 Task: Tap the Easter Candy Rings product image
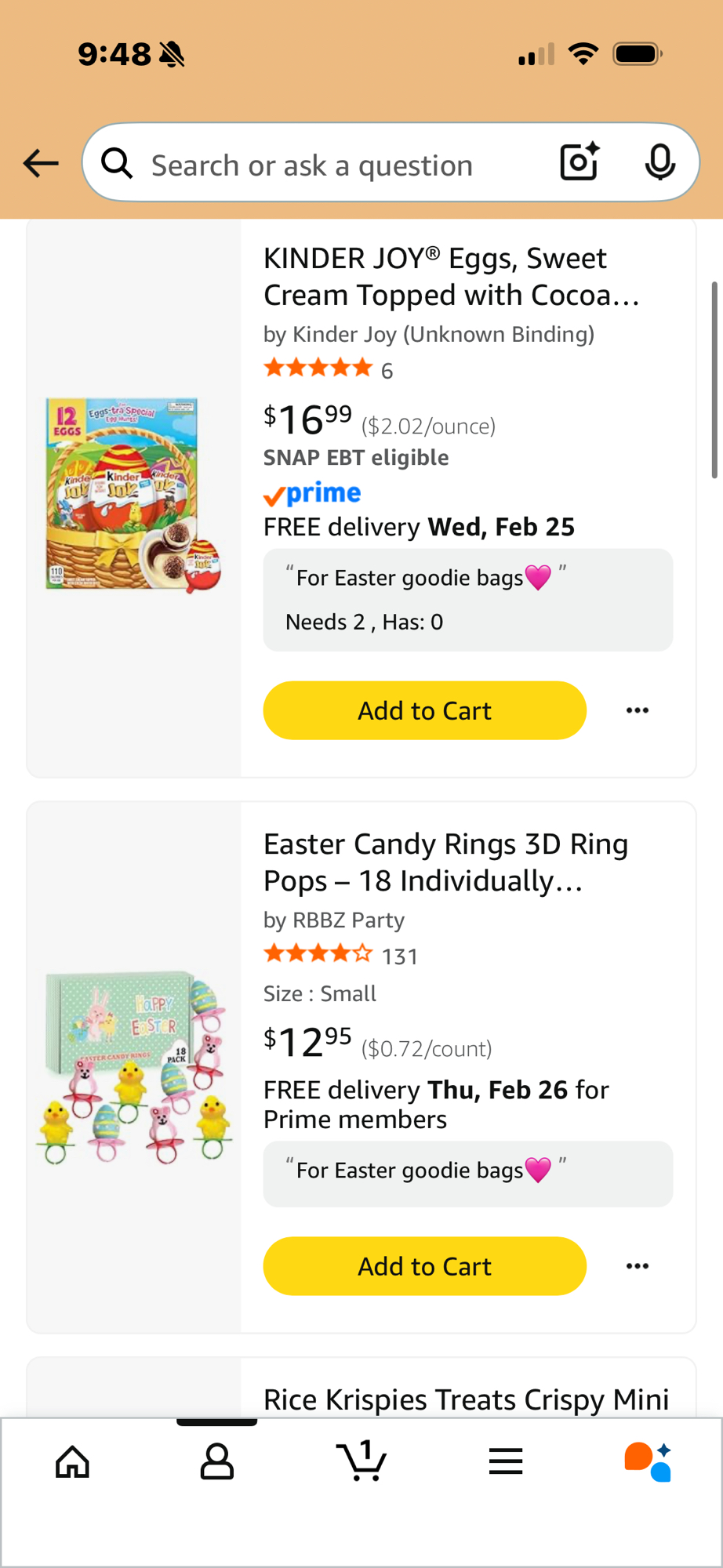(x=133, y=1066)
